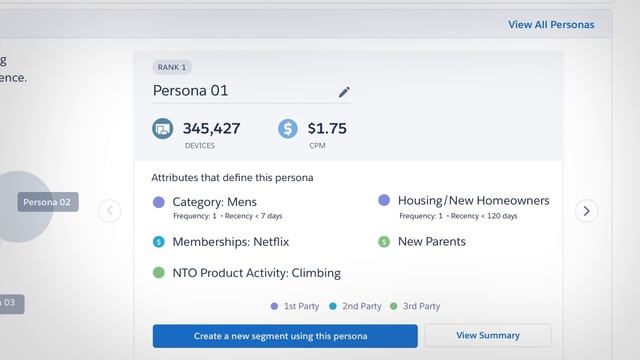
Task: Create a new segment using this persona
Action: click(285, 336)
